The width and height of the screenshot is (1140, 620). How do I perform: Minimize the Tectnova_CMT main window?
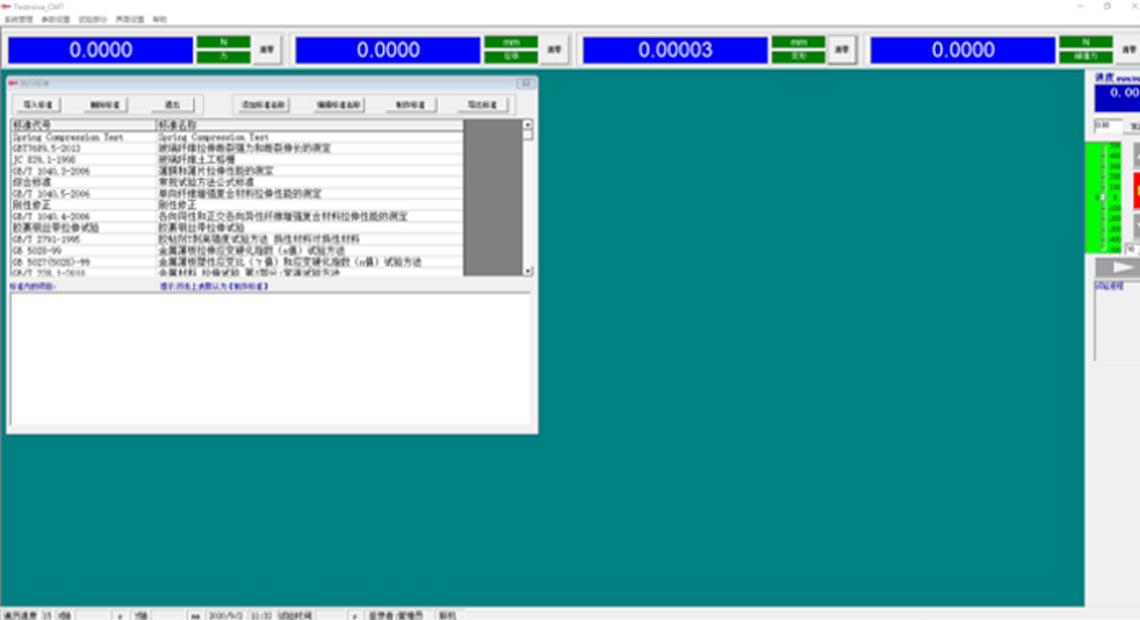coord(1080,6)
